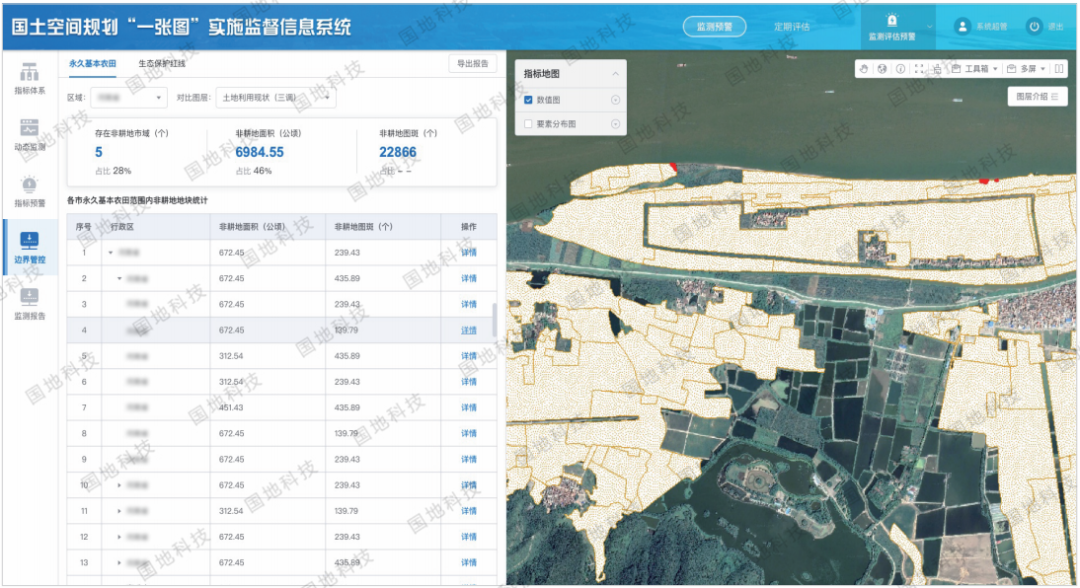The image size is (1080, 588).
Task: Expand tree row number 12
Action: click(x=119, y=537)
